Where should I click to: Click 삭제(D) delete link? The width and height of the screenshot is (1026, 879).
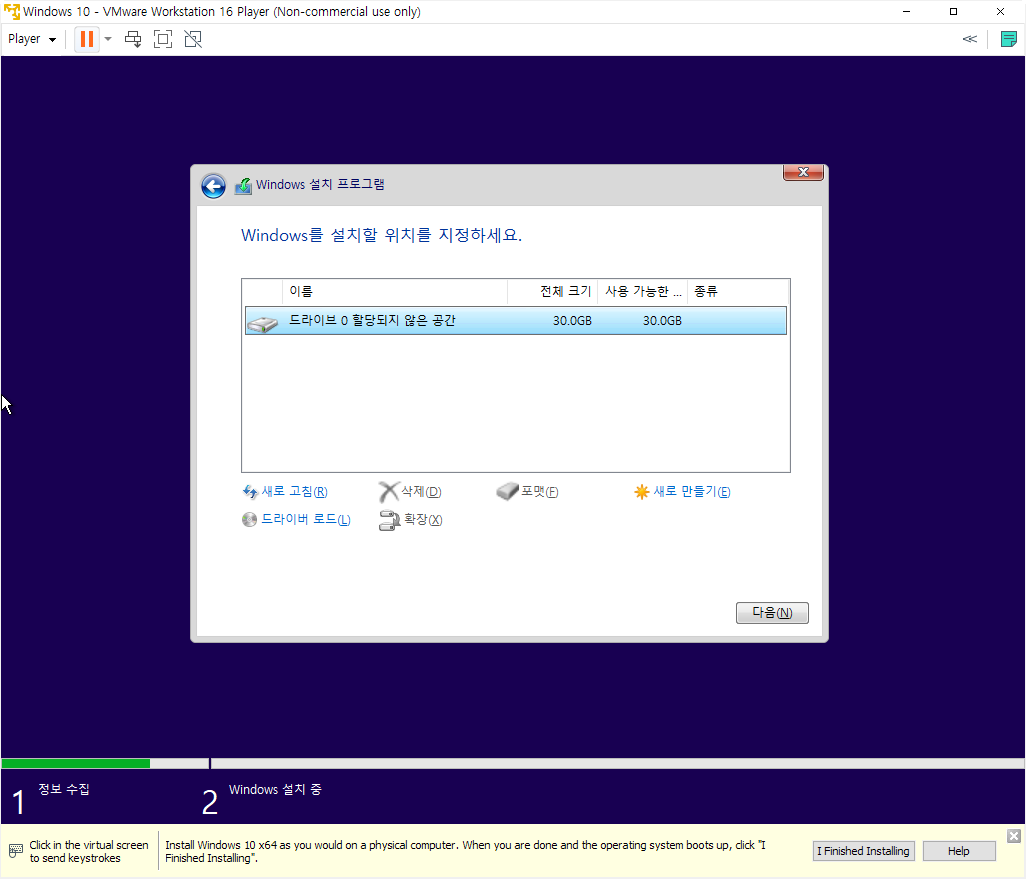(x=421, y=492)
